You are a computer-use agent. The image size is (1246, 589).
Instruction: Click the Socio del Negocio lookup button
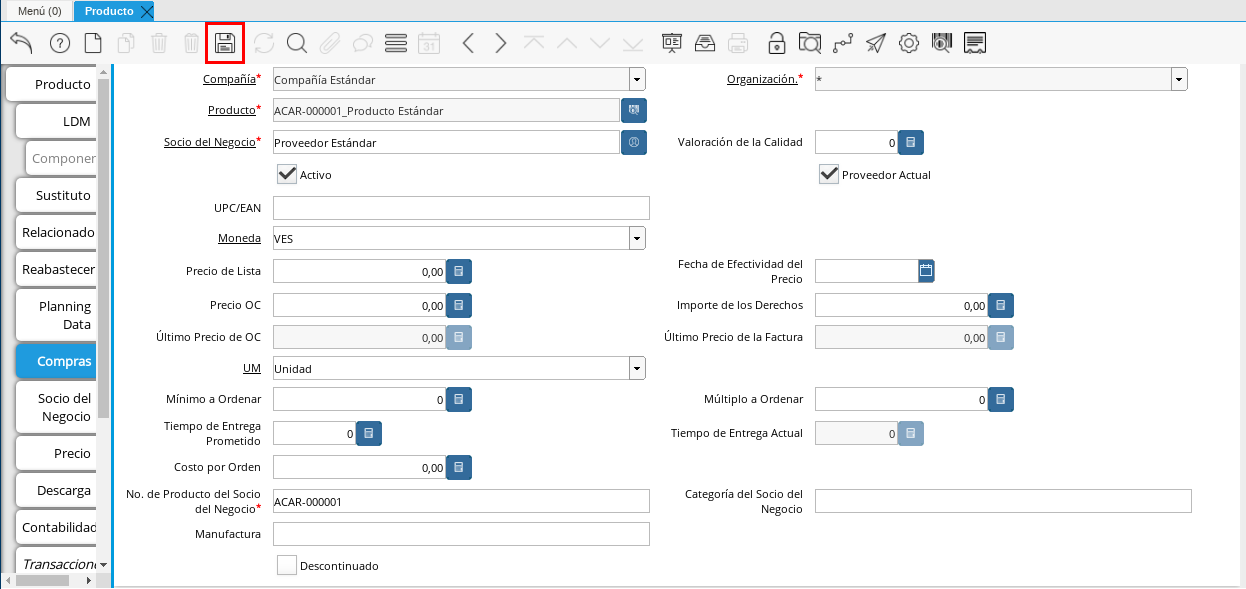tap(634, 143)
